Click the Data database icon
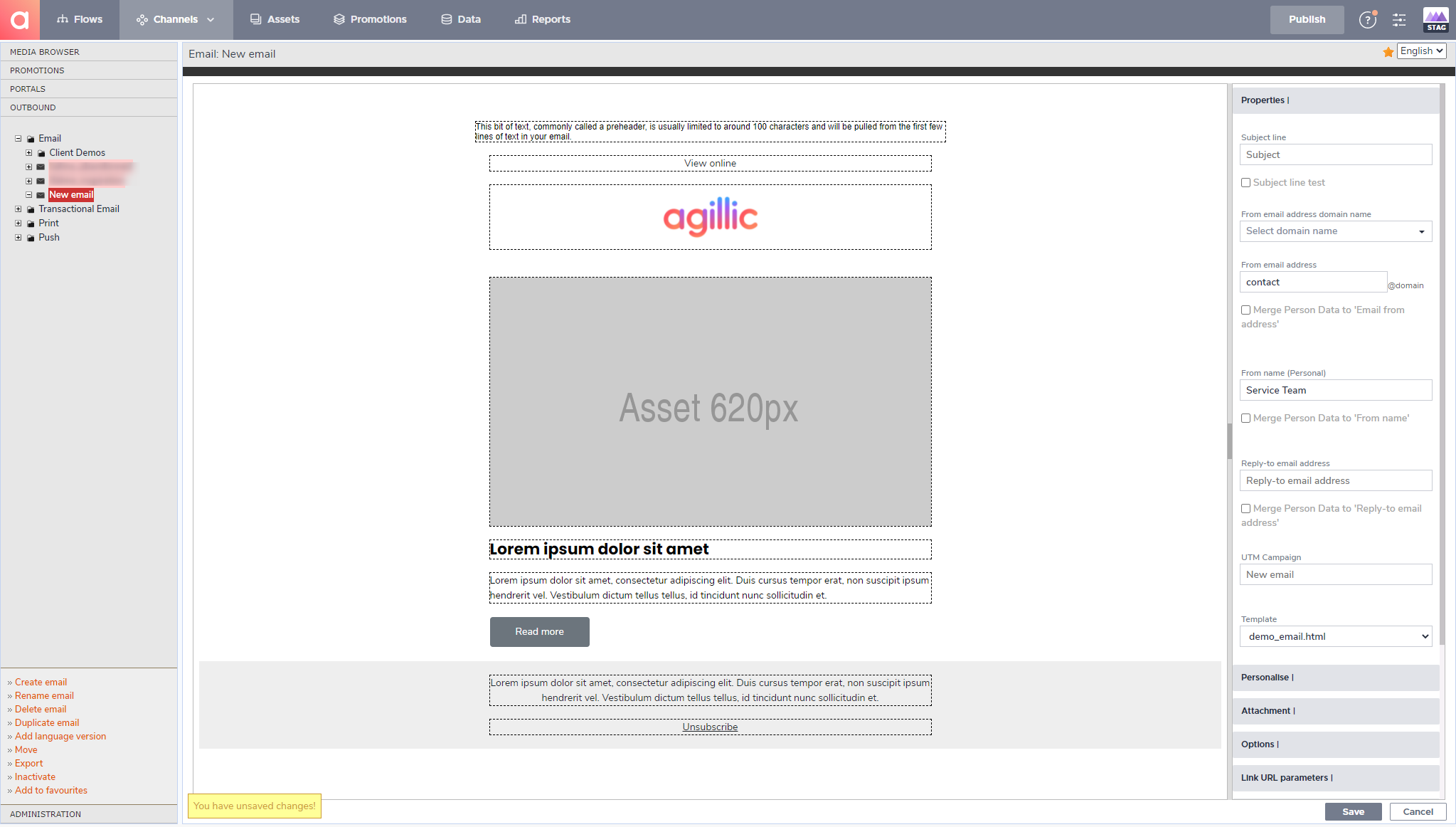 pos(446,19)
